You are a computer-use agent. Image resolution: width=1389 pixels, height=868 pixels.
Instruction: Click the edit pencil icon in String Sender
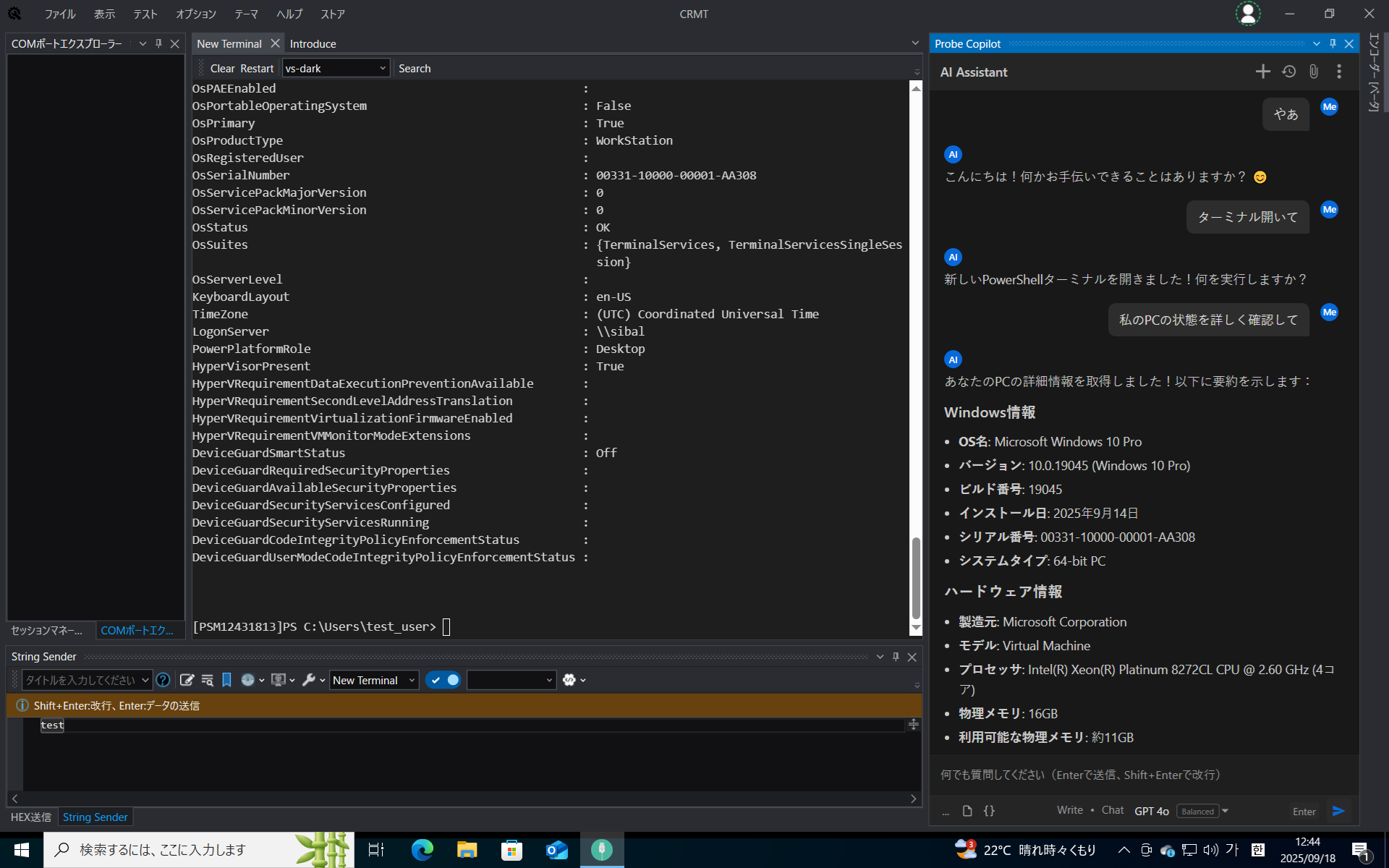[187, 680]
